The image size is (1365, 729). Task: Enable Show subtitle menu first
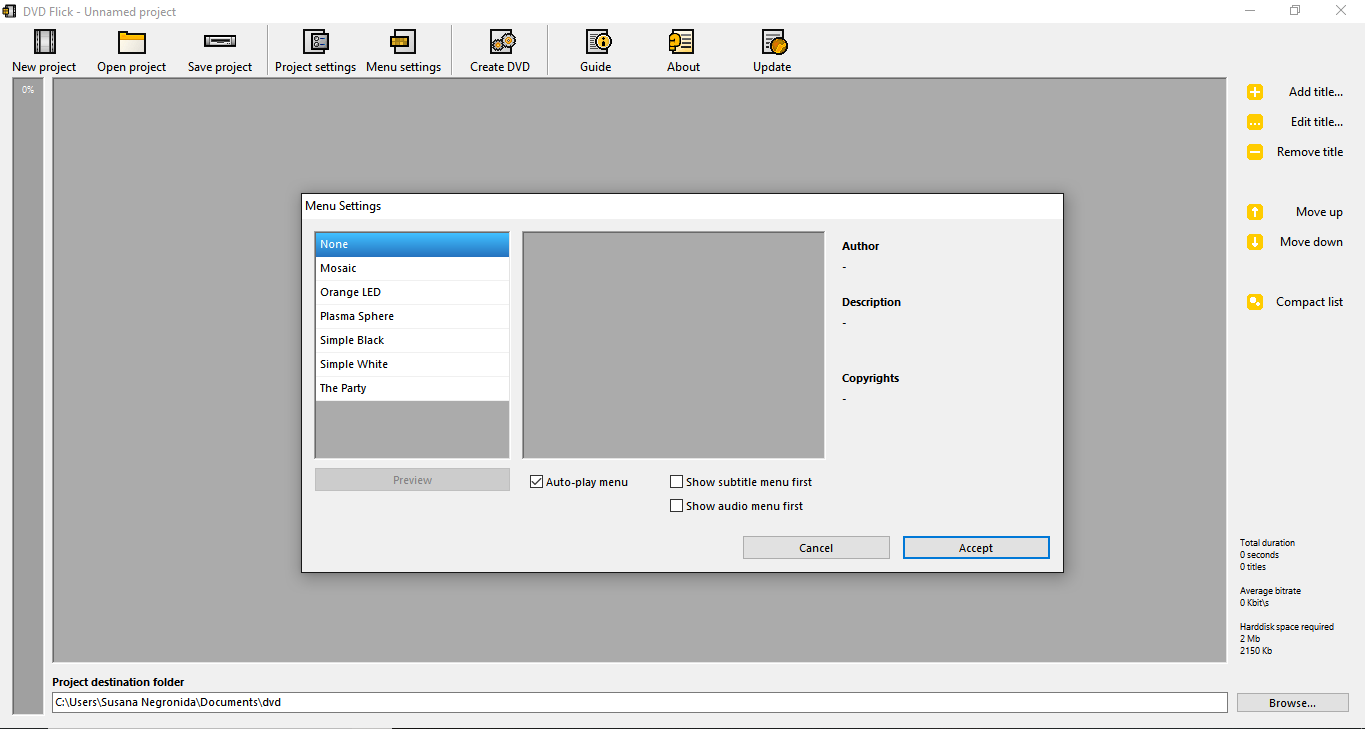(x=676, y=481)
